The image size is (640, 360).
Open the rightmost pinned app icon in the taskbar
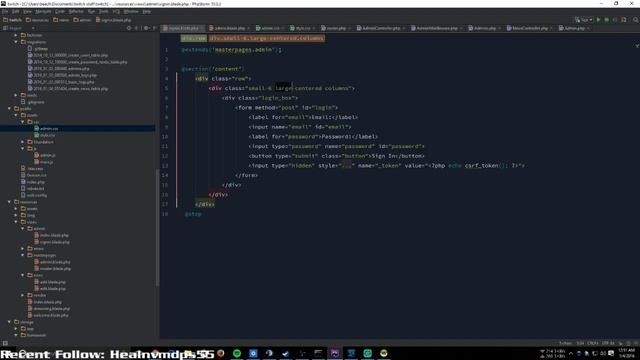(x=384, y=353)
